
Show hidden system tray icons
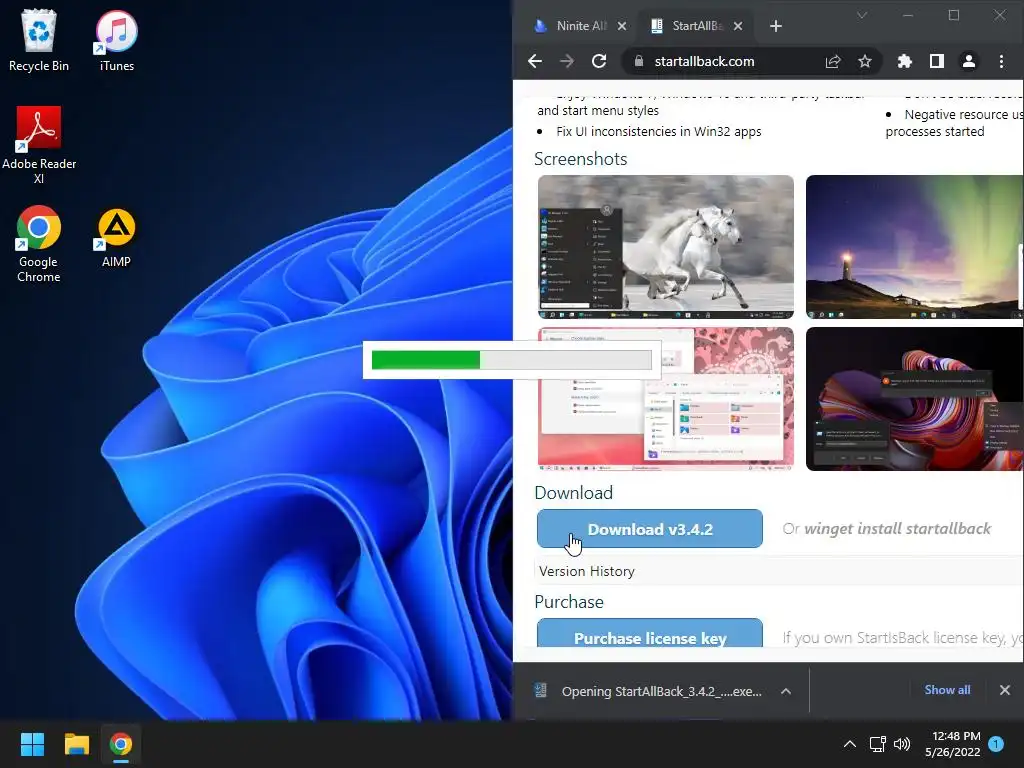coord(850,744)
